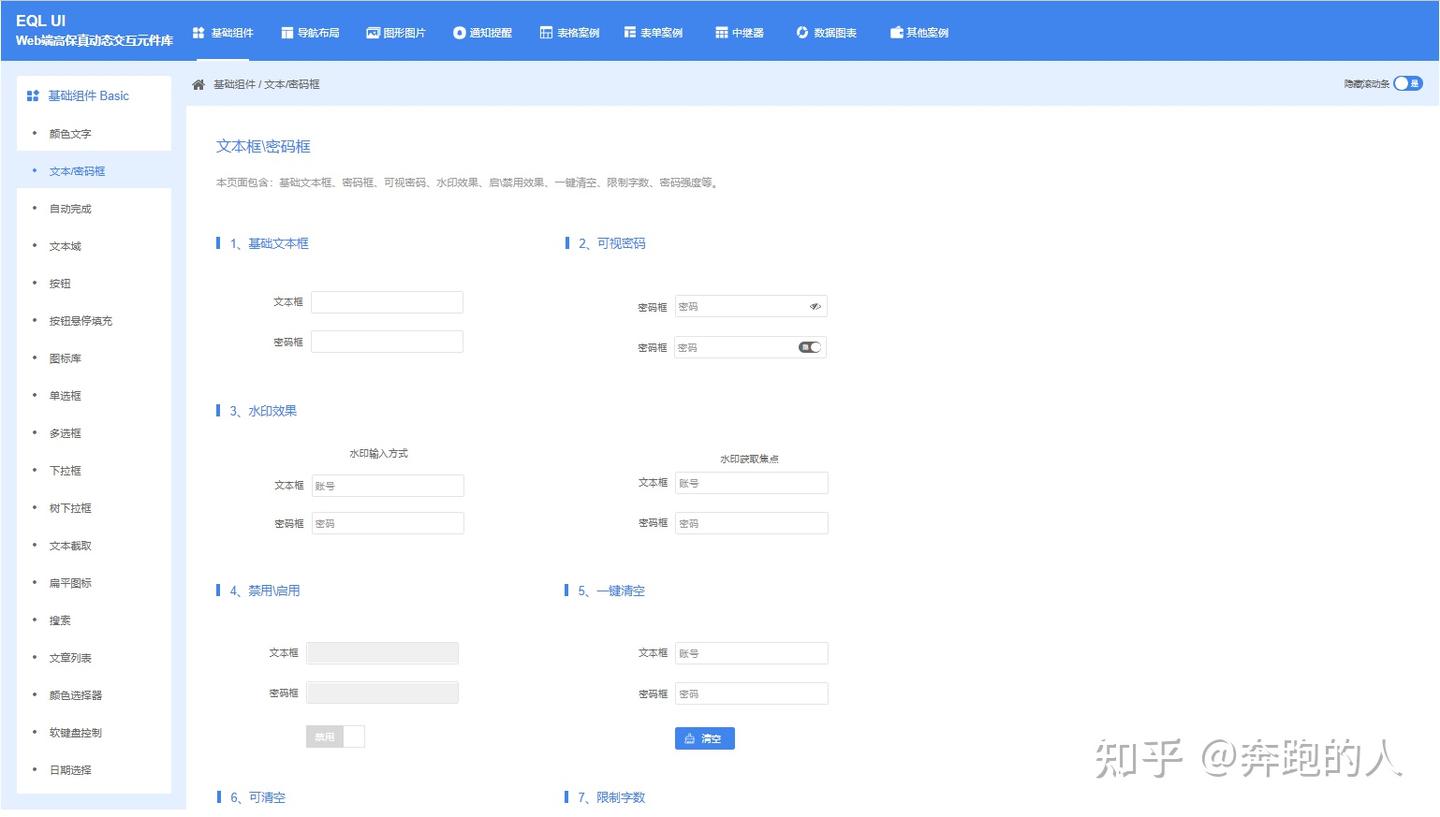Switch the password visibility toggle inside second 密码框
1440x817 pixels.
click(x=809, y=346)
